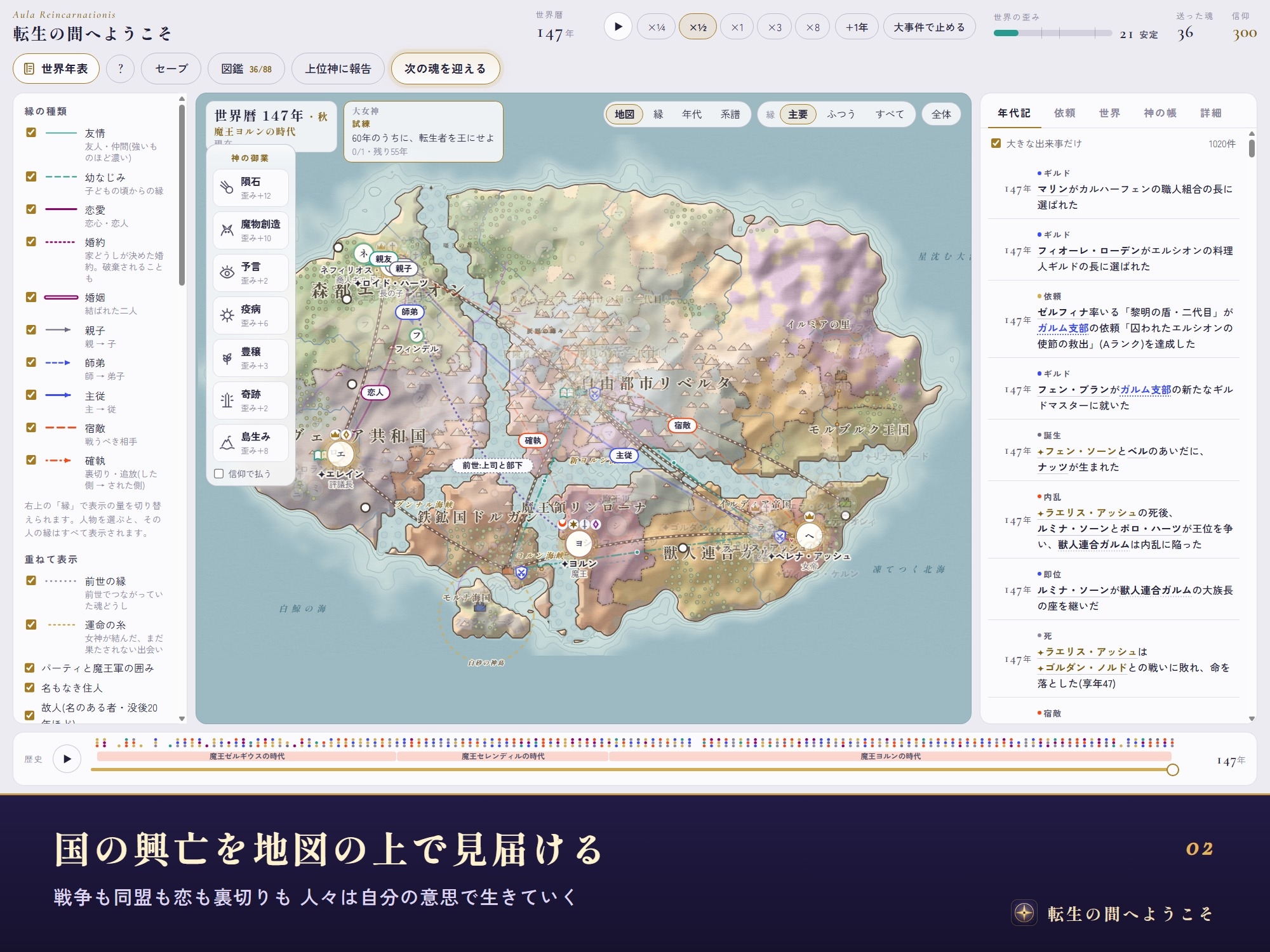Click the 師弟 relationship label on map
Screen dimensions: 1270x952
point(410,312)
